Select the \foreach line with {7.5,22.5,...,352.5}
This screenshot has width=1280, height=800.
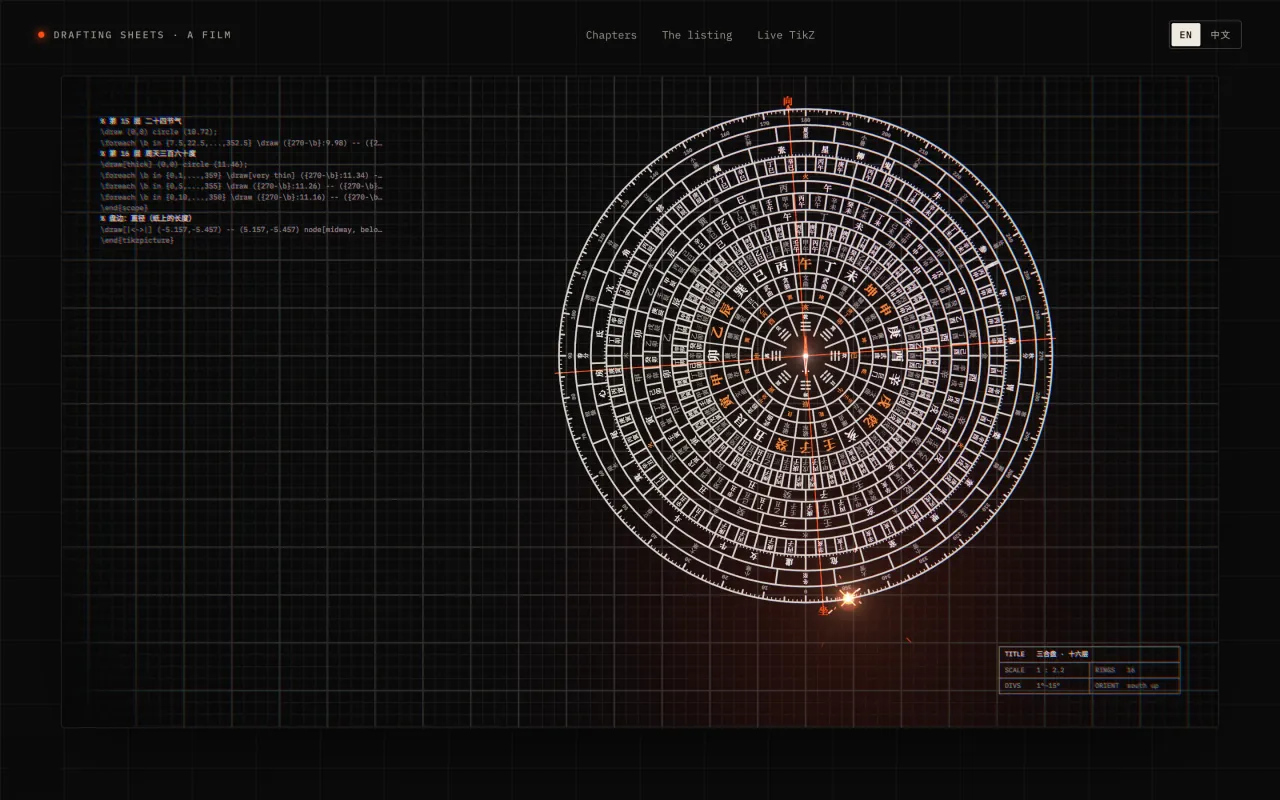coord(241,142)
